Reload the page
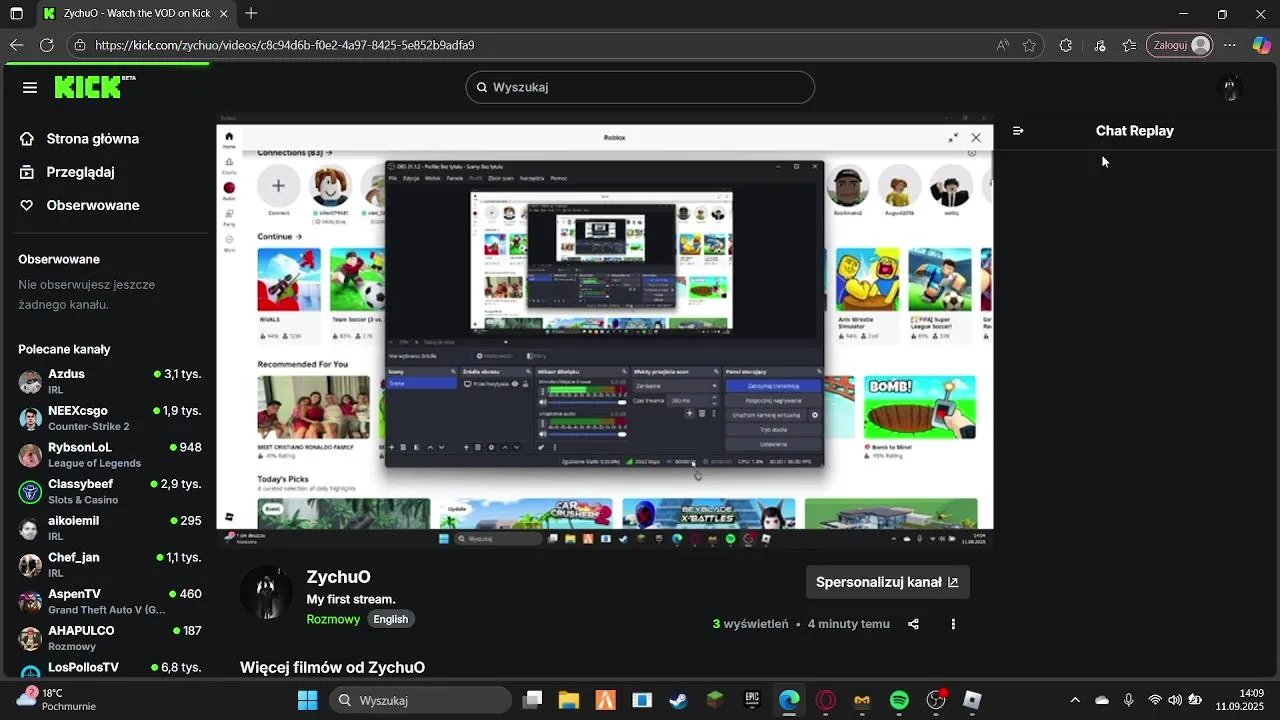This screenshot has height=720, width=1280. (x=46, y=45)
